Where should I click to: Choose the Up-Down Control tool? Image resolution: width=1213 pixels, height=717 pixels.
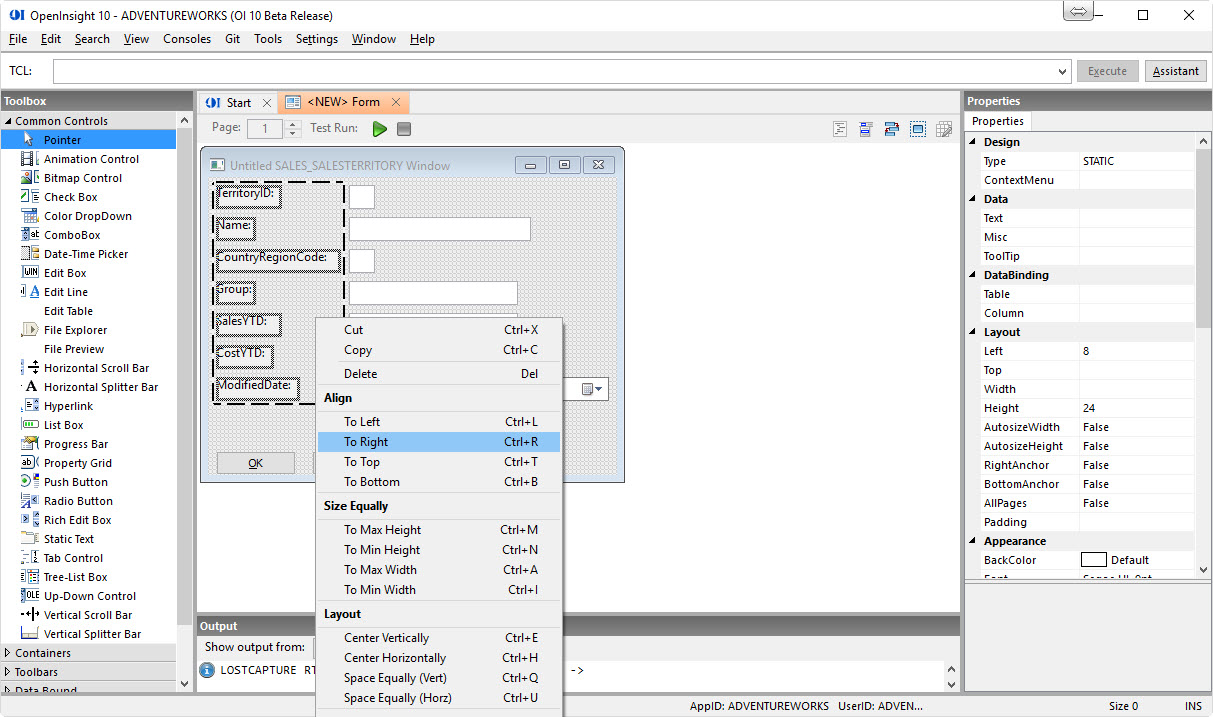coord(88,596)
